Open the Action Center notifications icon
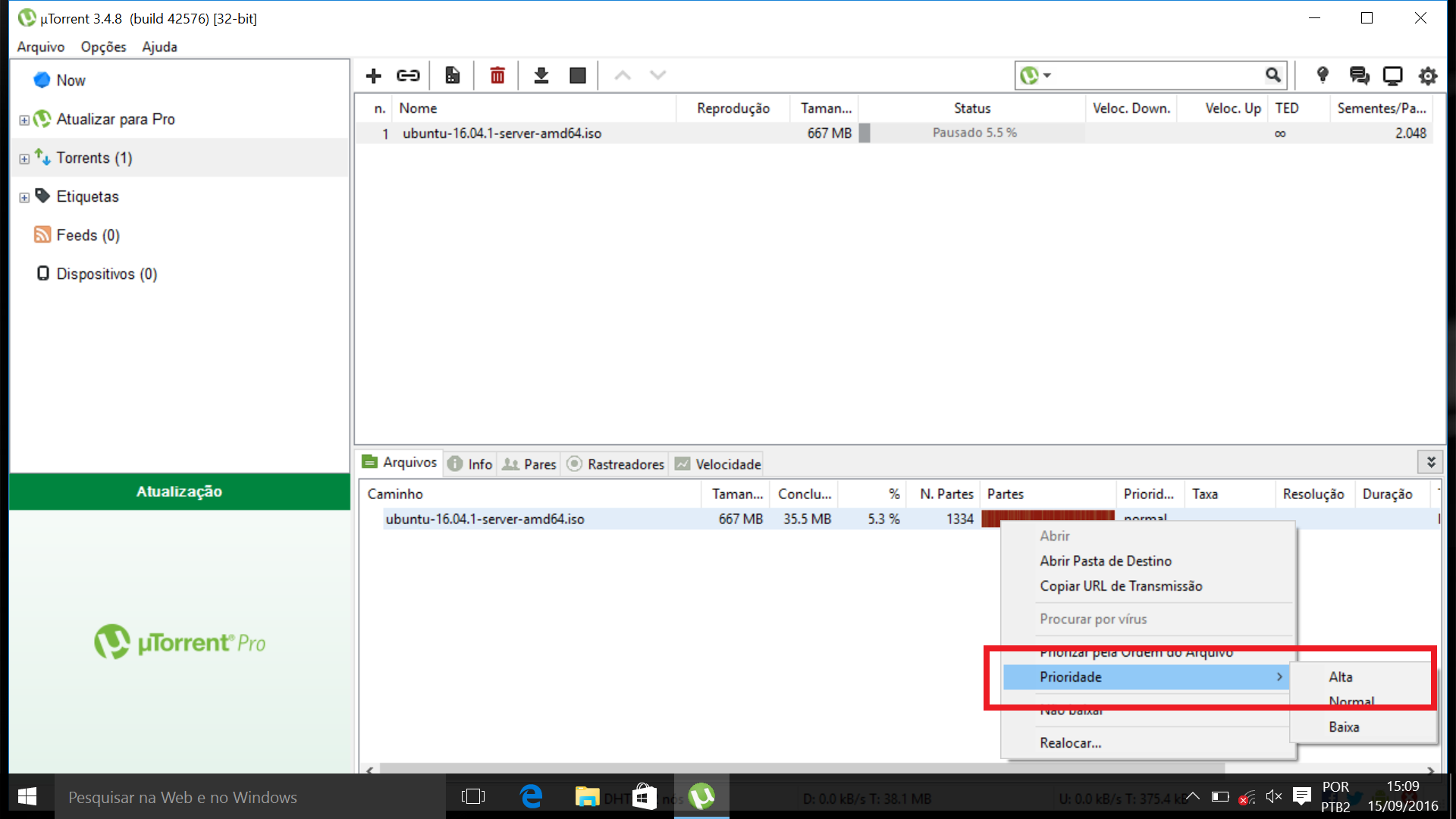Screen dimensions: 1456x819 [x=1302, y=796]
